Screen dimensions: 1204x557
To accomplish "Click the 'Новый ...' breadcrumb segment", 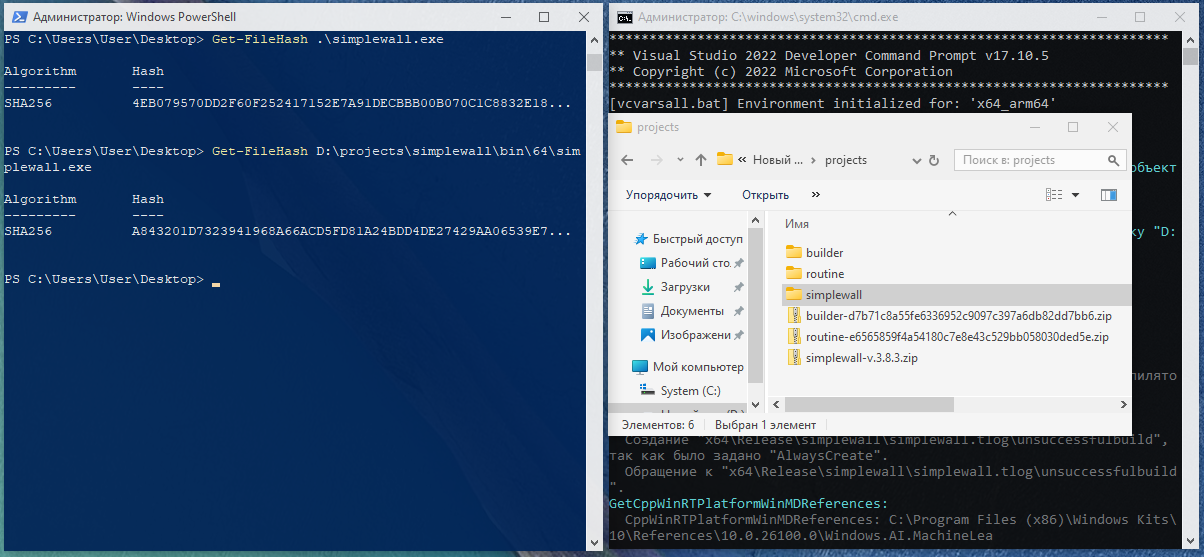I will point(776,160).
